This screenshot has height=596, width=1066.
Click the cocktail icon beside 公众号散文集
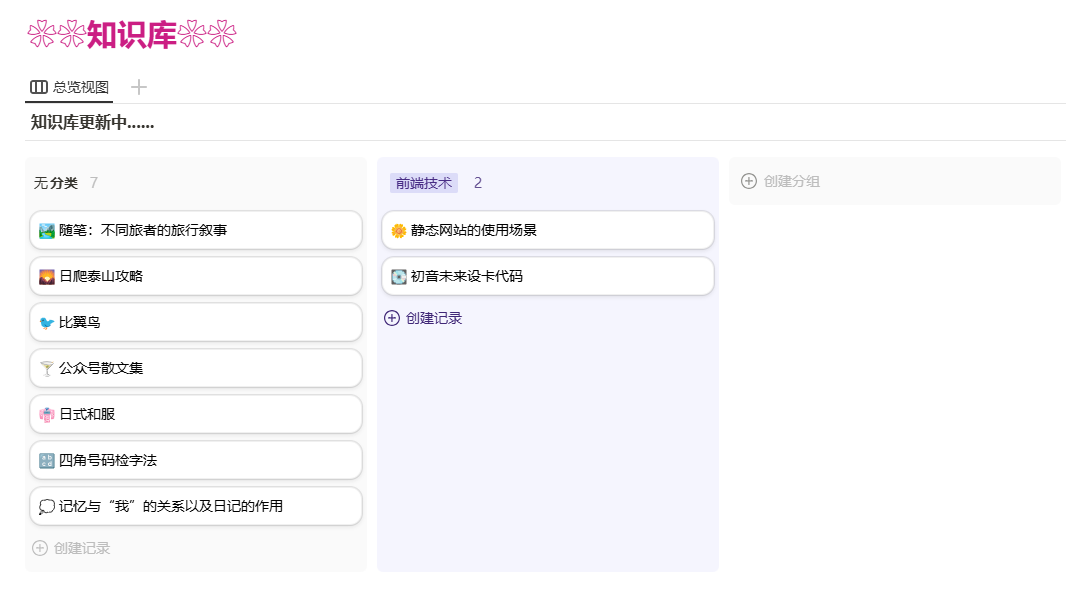[46, 369]
